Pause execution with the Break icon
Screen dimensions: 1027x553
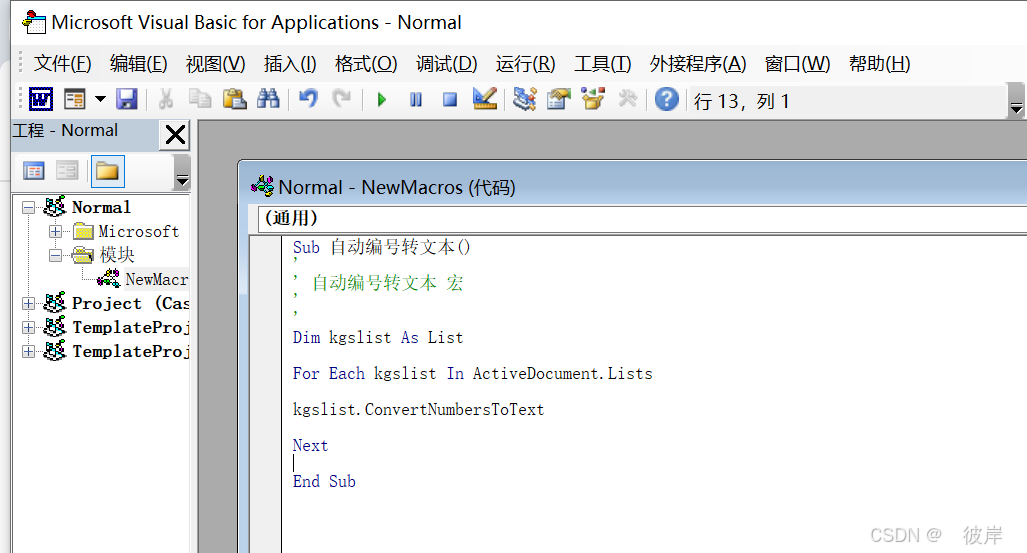pos(415,100)
